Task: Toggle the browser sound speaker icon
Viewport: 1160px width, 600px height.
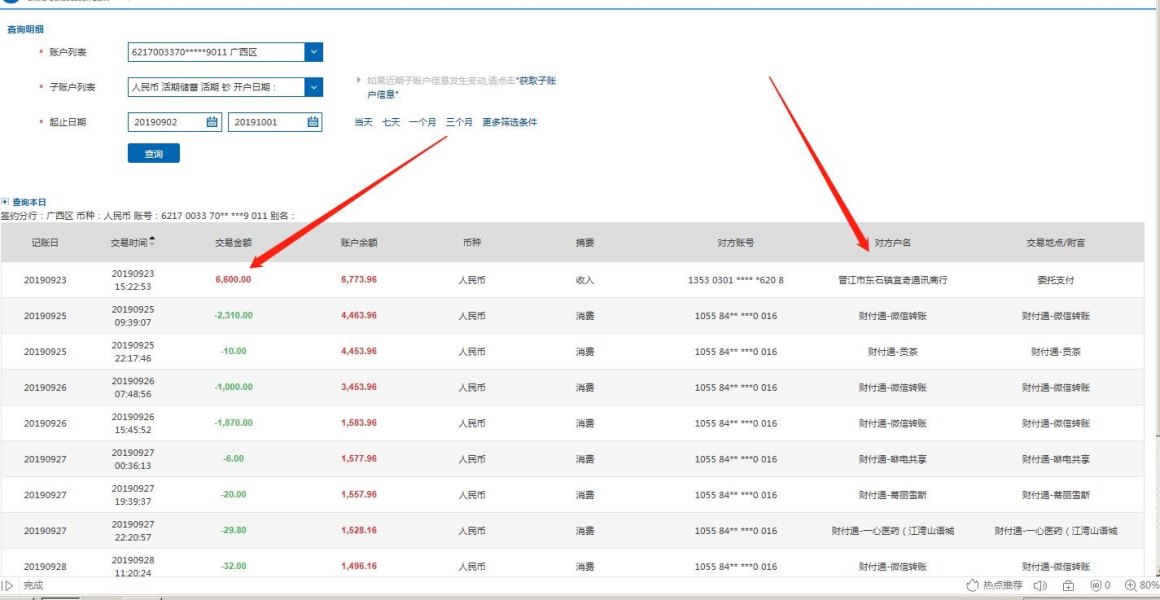Action: 1039,585
